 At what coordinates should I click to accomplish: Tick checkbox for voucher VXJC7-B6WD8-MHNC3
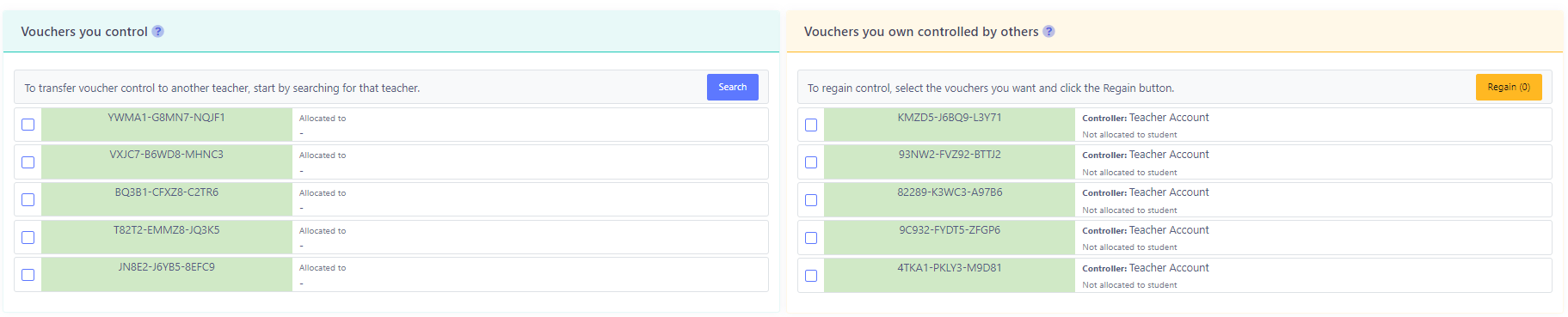coord(28,162)
